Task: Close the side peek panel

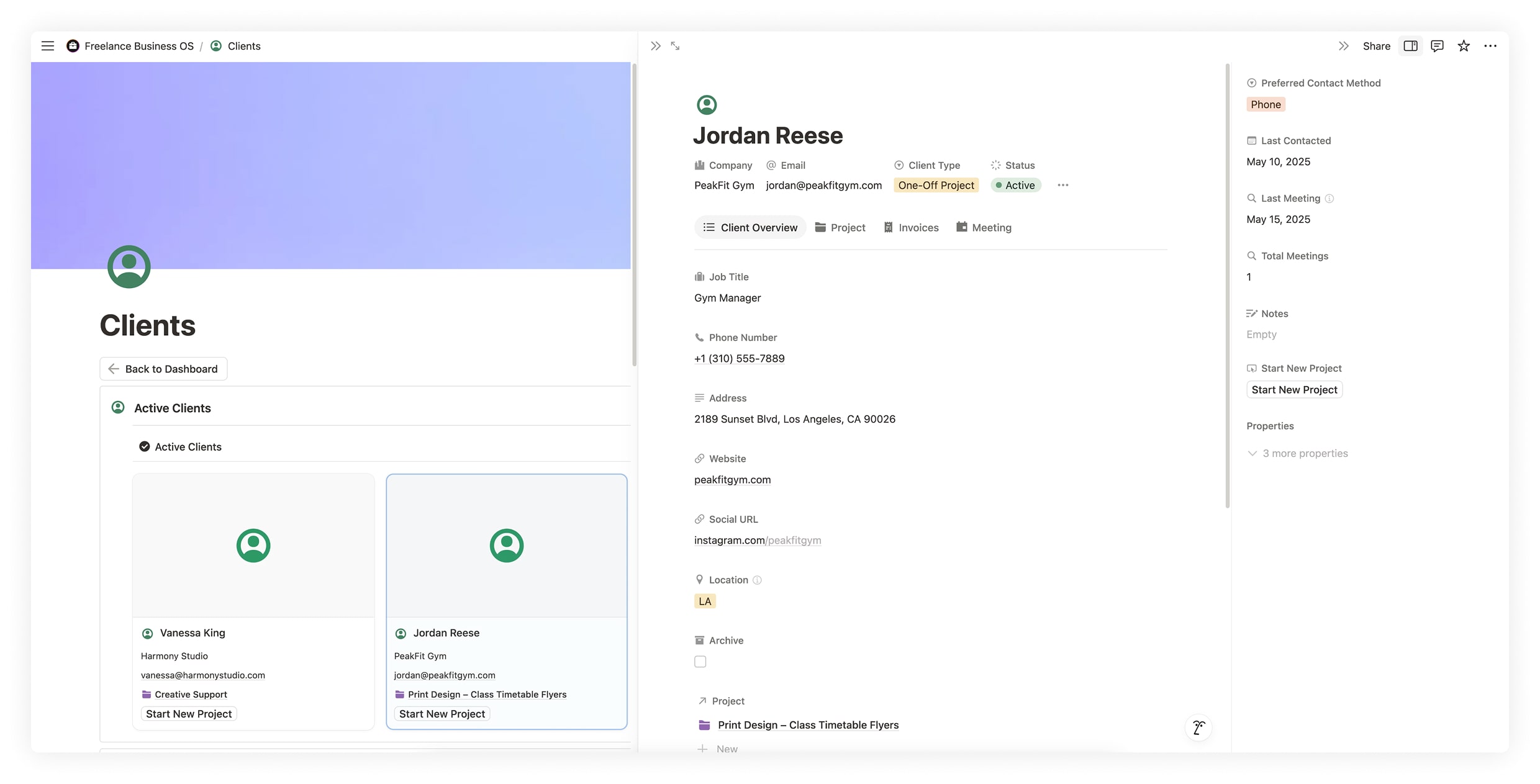Action: (655, 46)
